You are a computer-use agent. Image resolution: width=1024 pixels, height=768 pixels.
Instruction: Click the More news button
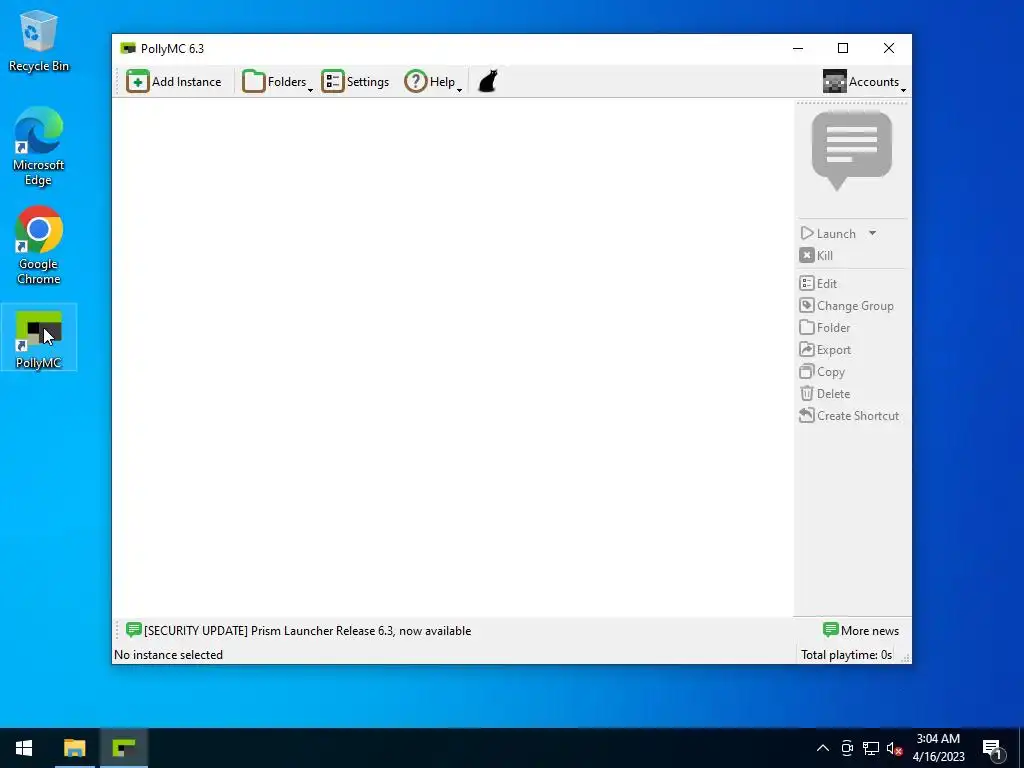[861, 631]
